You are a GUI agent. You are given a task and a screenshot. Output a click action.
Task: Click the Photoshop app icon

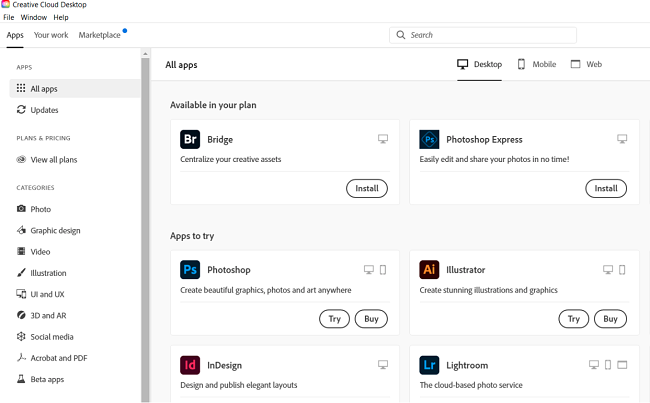pyautogui.click(x=190, y=269)
